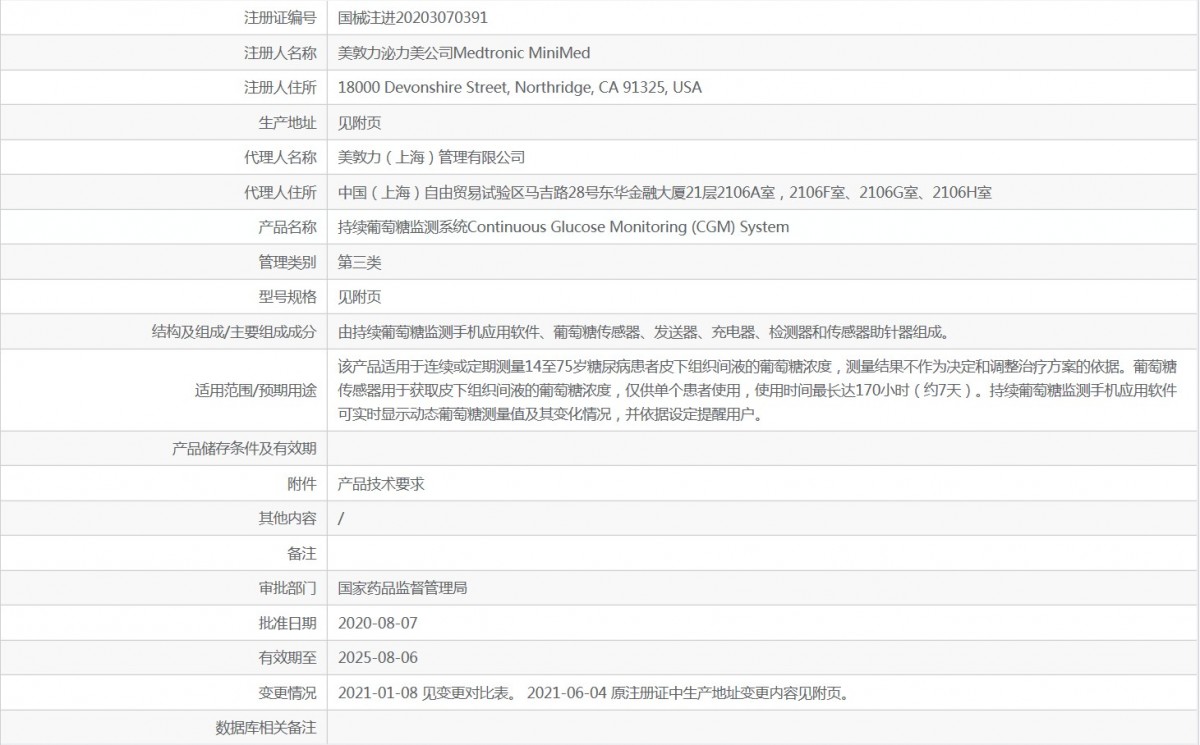
Task: Click the agent address in Shanghai free trade zone
Action: pyautogui.click(x=664, y=192)
